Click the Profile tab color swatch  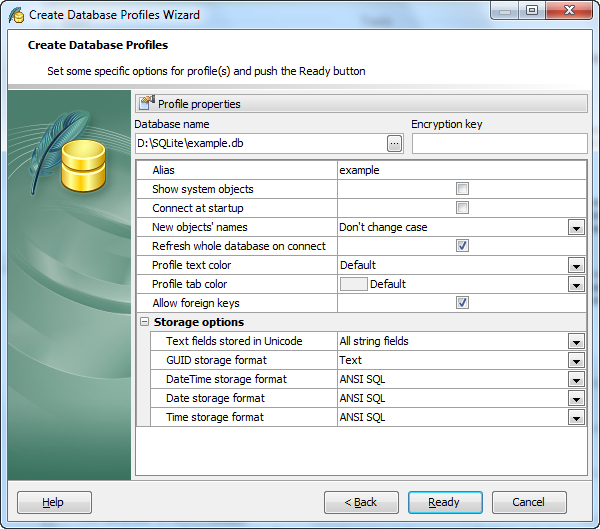(353, 284)
